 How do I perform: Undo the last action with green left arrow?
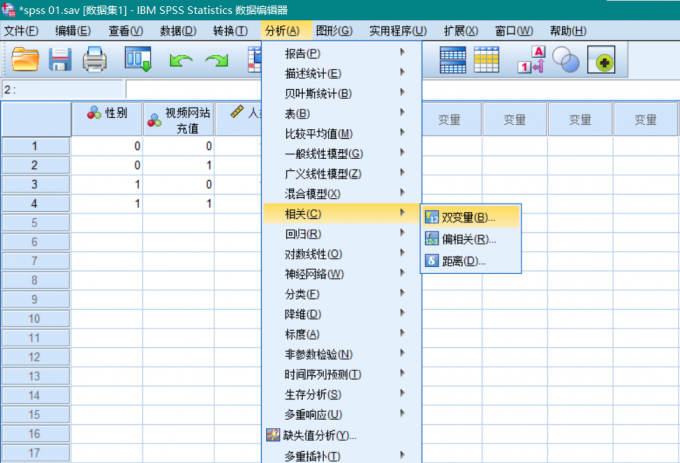tap(181, 60)
